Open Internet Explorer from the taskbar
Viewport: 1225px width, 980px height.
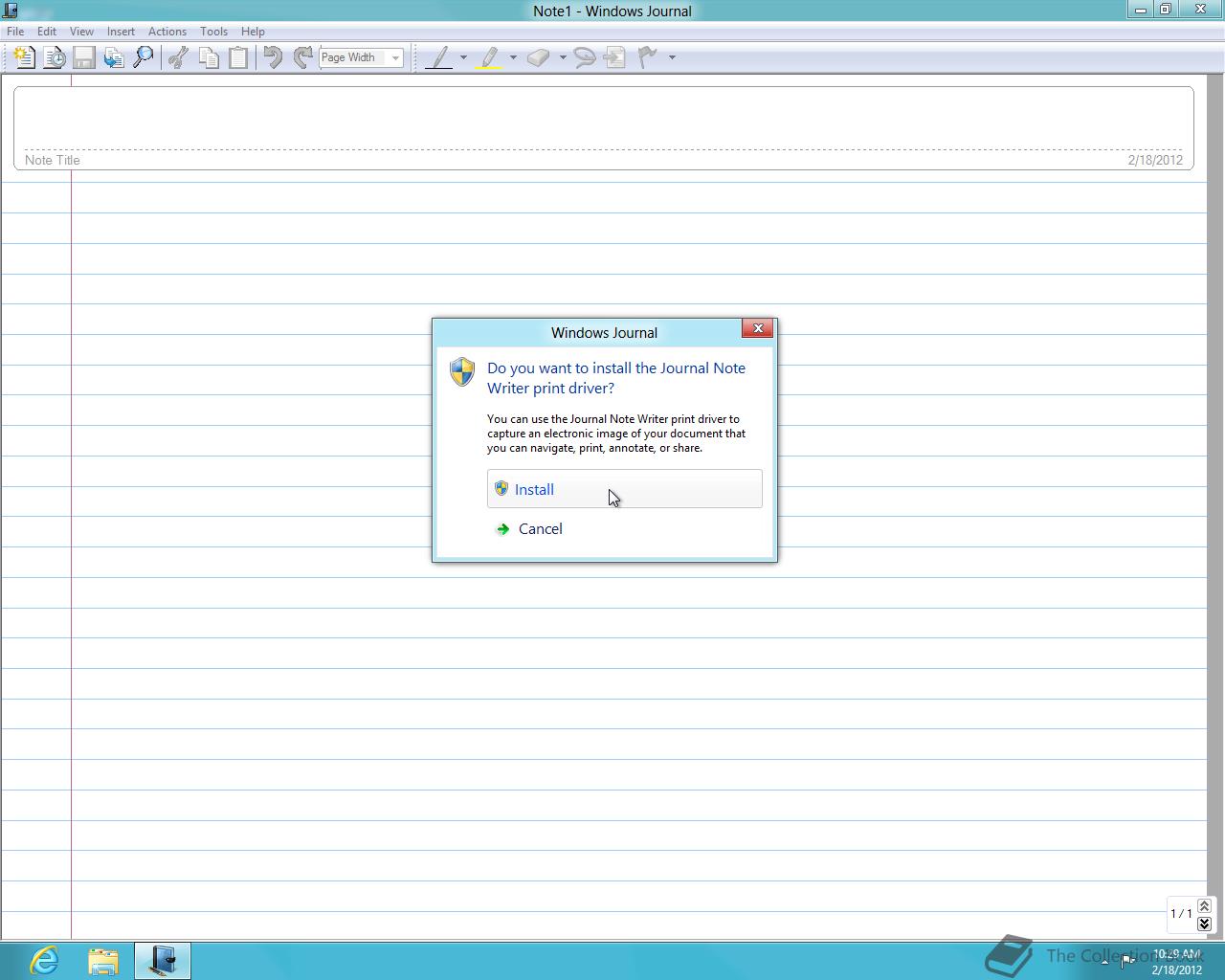coord(44,961)
